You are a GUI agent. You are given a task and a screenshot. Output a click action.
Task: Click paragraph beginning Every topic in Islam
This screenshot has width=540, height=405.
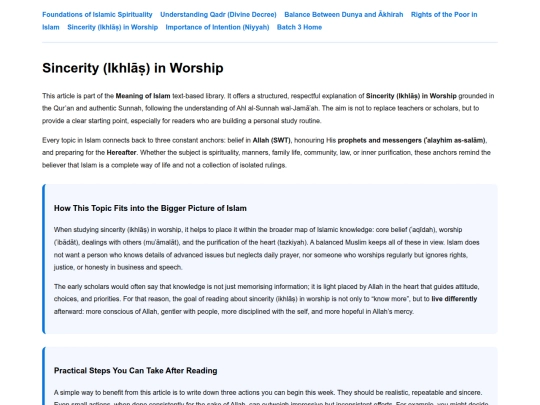pos(267,153)
